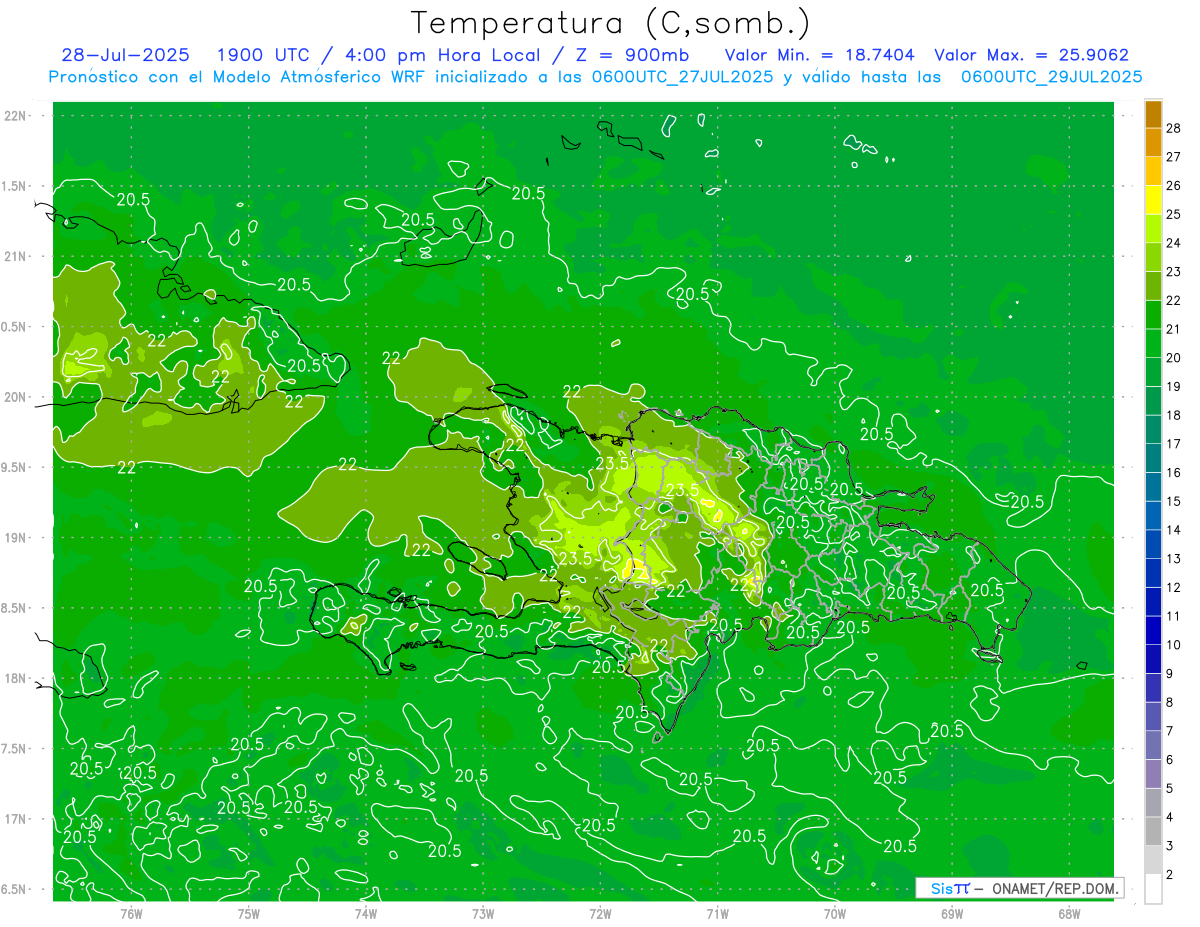Screen dimensions: 1200x927
Task: Click the legend value '10'
Action: [x=1174, y=645]
